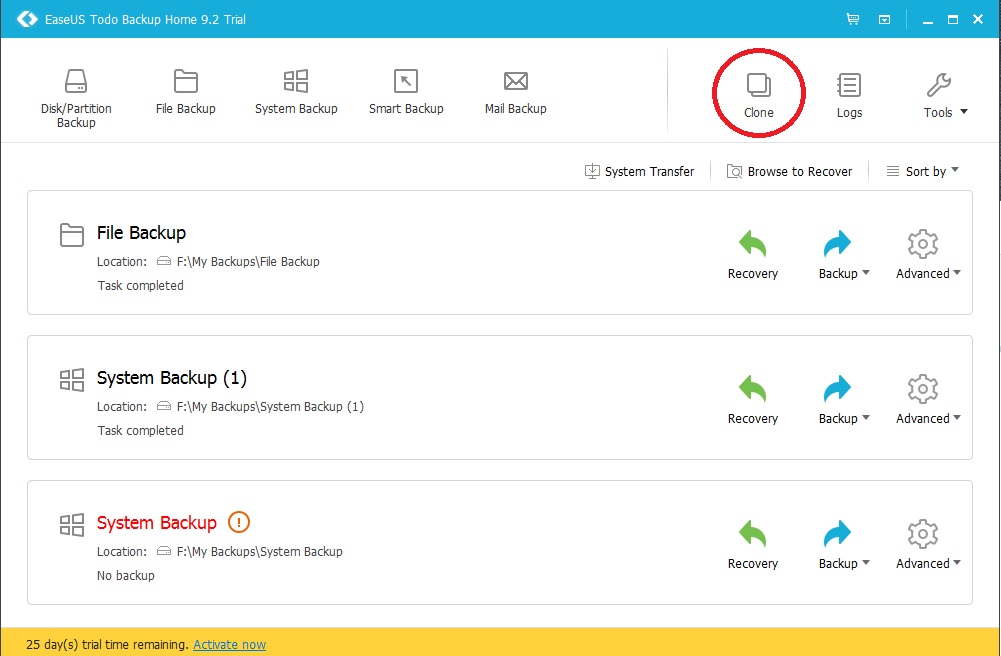The width and height of the screenshot is (1001, 656).
Task: Open Advanced menu for System Backup (1)
Action: pyautogui.click(x=928, y=399)
